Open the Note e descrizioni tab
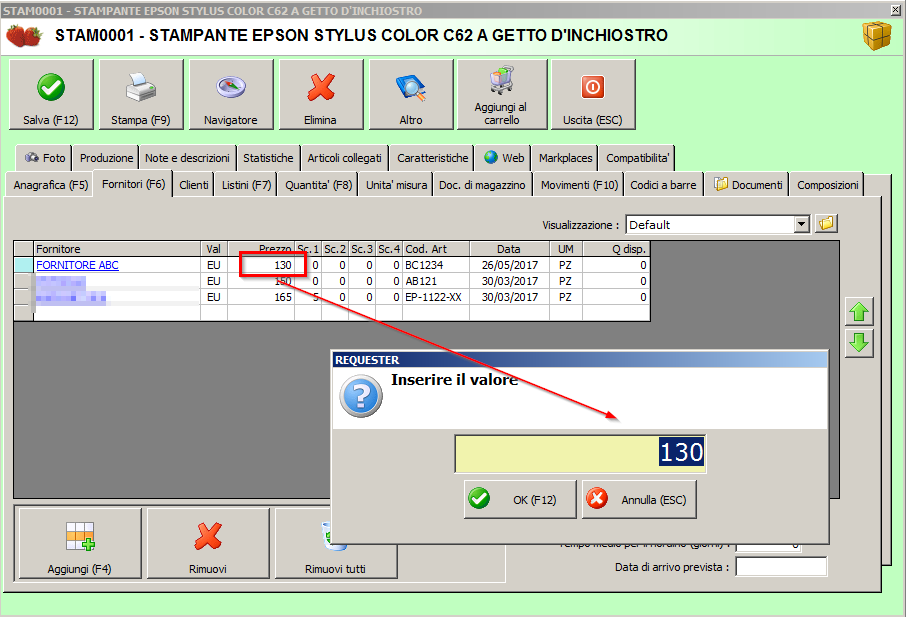906x617 pixels. pyautogui.click(x=187, y=158)
